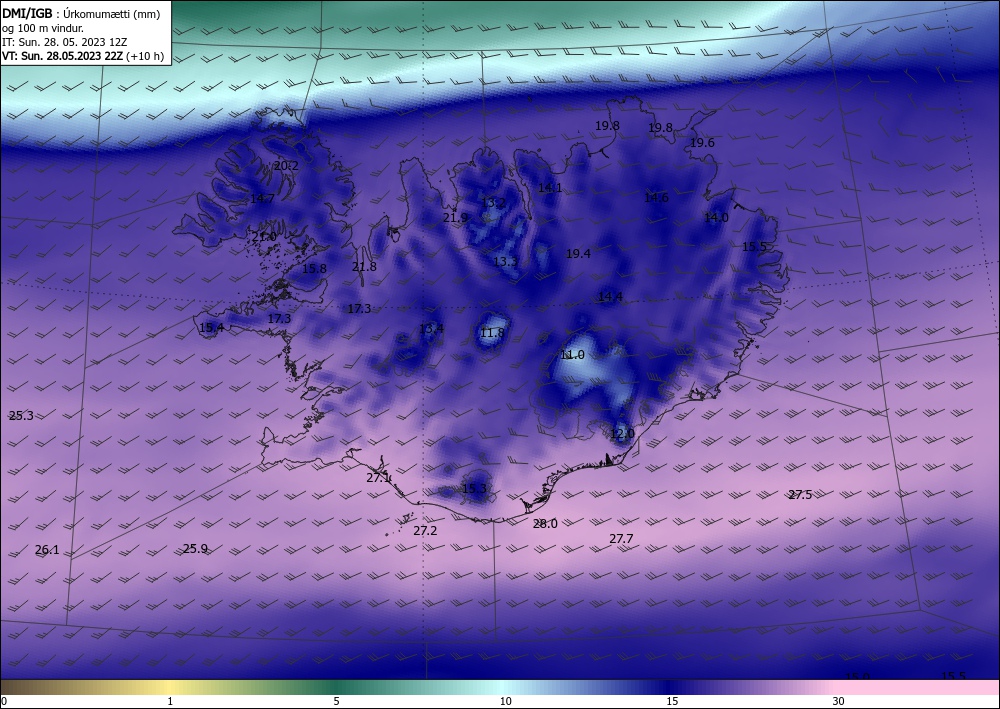This screenshot has width=1000, height=709.
Task: Click the 19.4 value on the map
Action: [x=578, y=254]
